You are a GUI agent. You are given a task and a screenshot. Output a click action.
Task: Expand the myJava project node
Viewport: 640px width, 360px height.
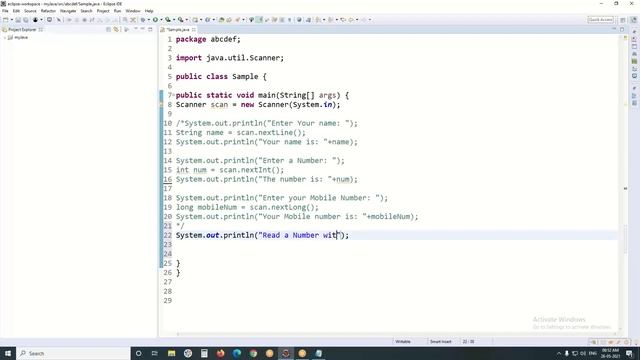4,37
